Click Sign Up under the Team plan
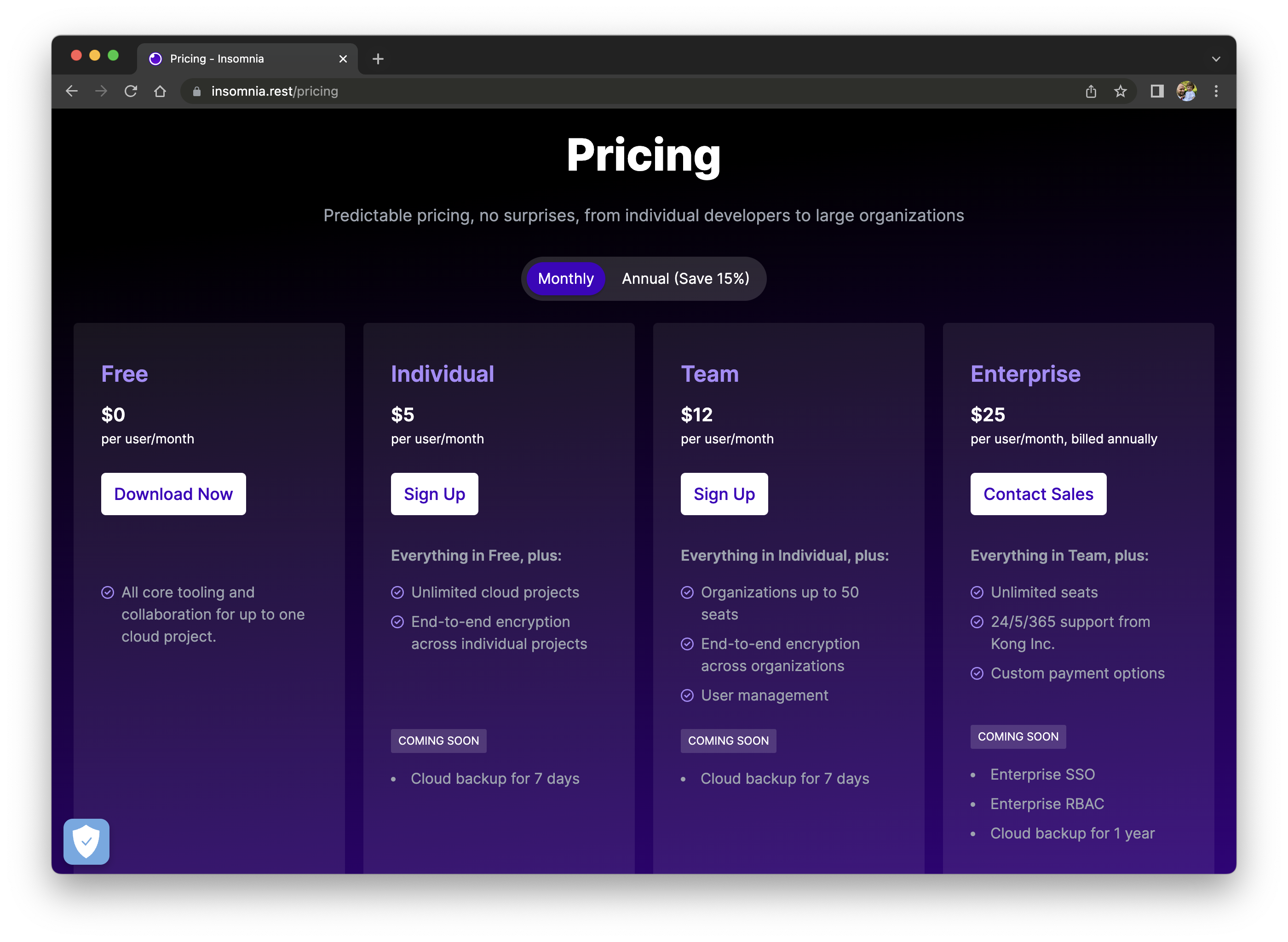Screen dimensions: 1288x942 click(724, 494)
